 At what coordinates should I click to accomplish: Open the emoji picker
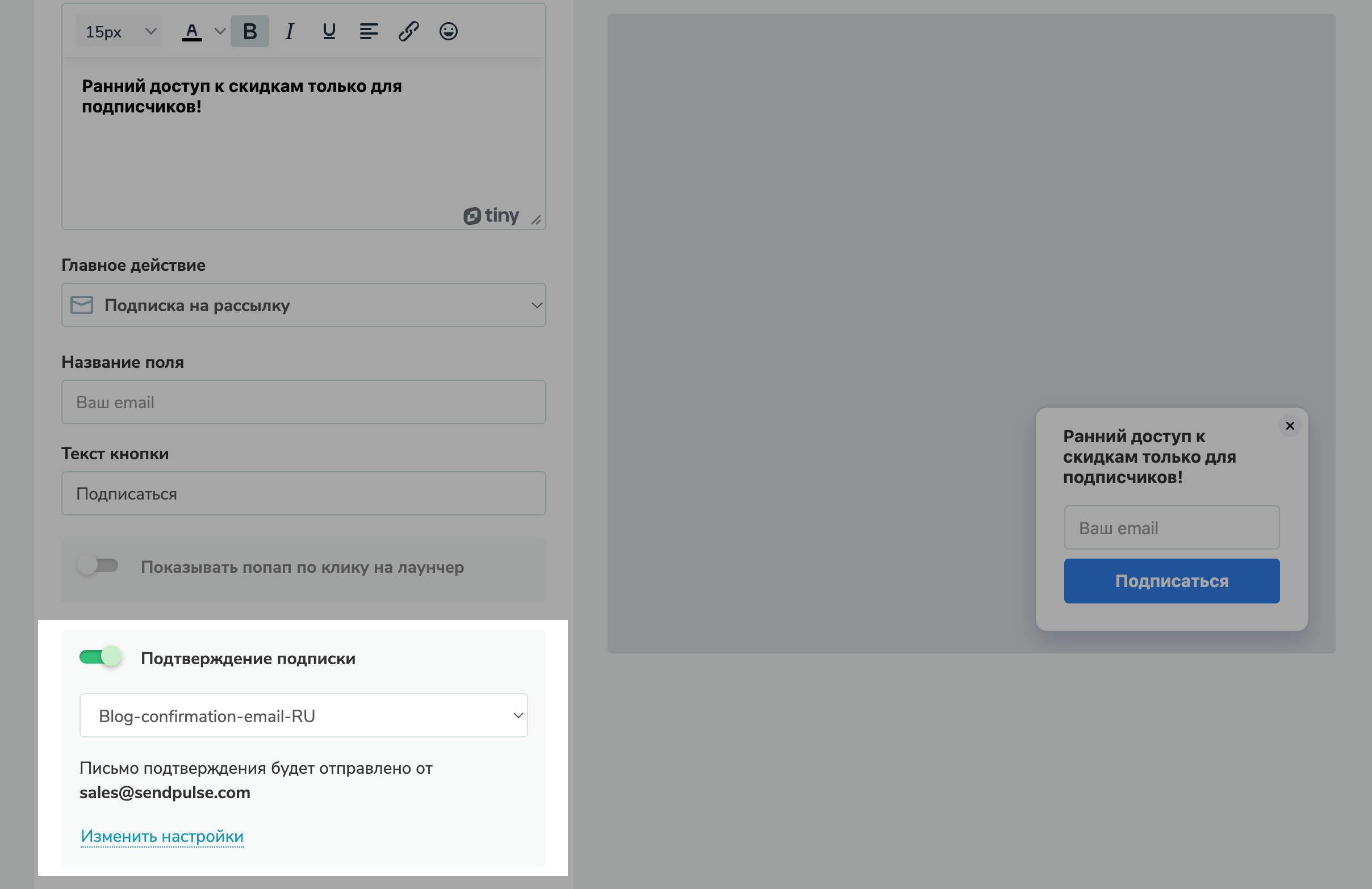tap(448, 32)
